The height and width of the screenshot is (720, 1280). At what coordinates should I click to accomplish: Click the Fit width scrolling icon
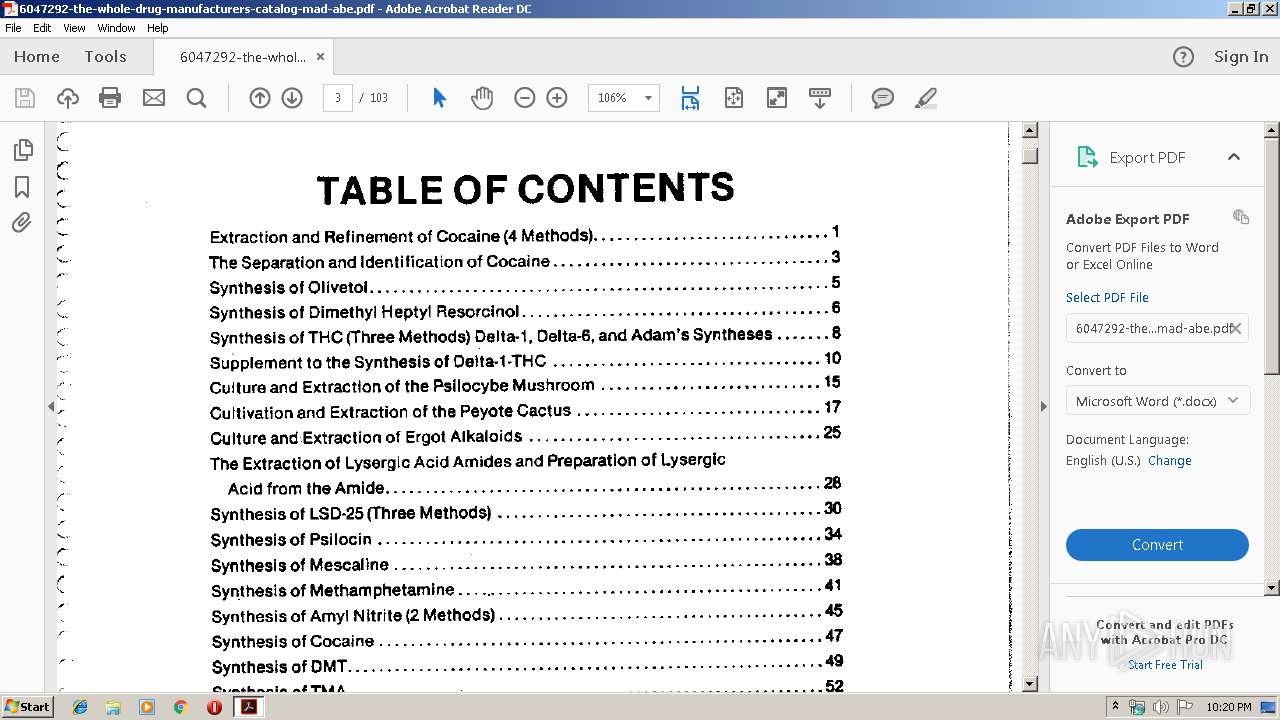[690, 98]
